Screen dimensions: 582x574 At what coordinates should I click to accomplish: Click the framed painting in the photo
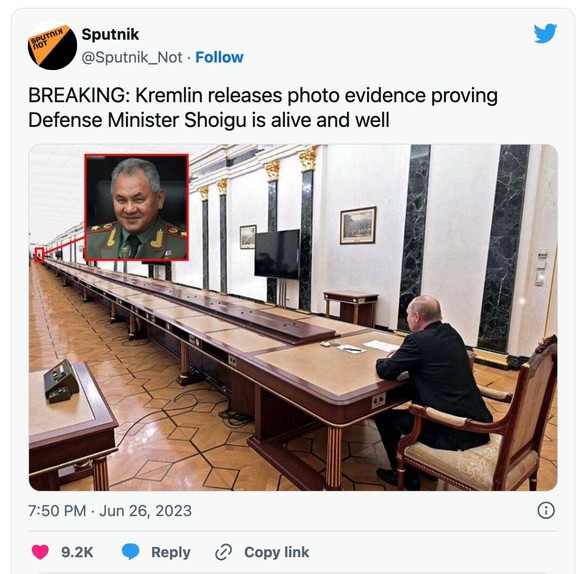pos(358,225)
